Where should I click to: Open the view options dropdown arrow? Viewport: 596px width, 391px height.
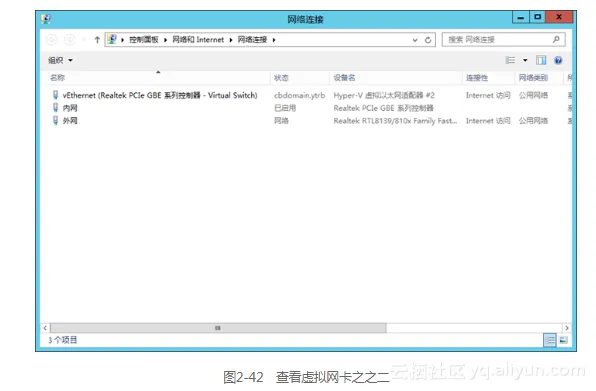pos(525,60)
